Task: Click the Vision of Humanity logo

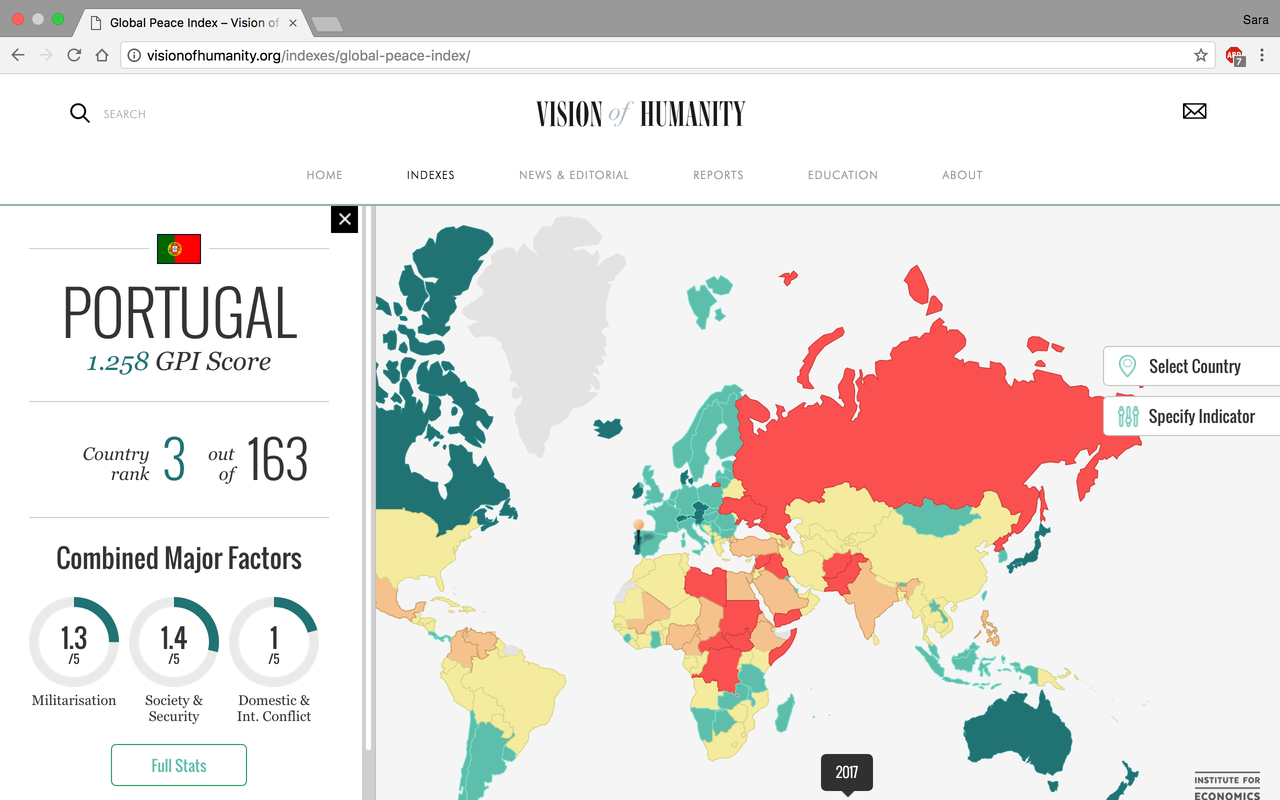Action: point(640,114)
